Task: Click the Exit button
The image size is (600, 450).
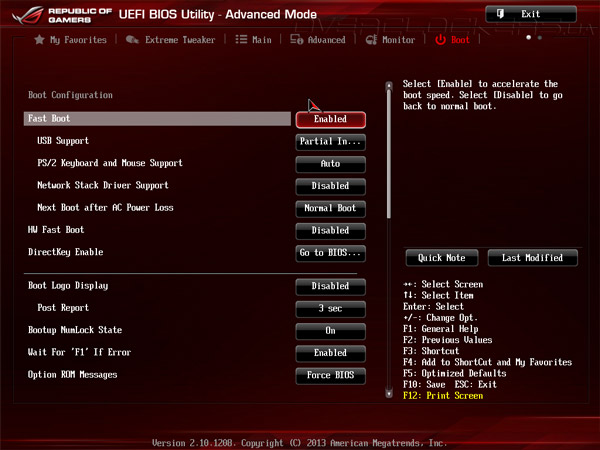Action: pyautogui.click(x=531, y=14)
